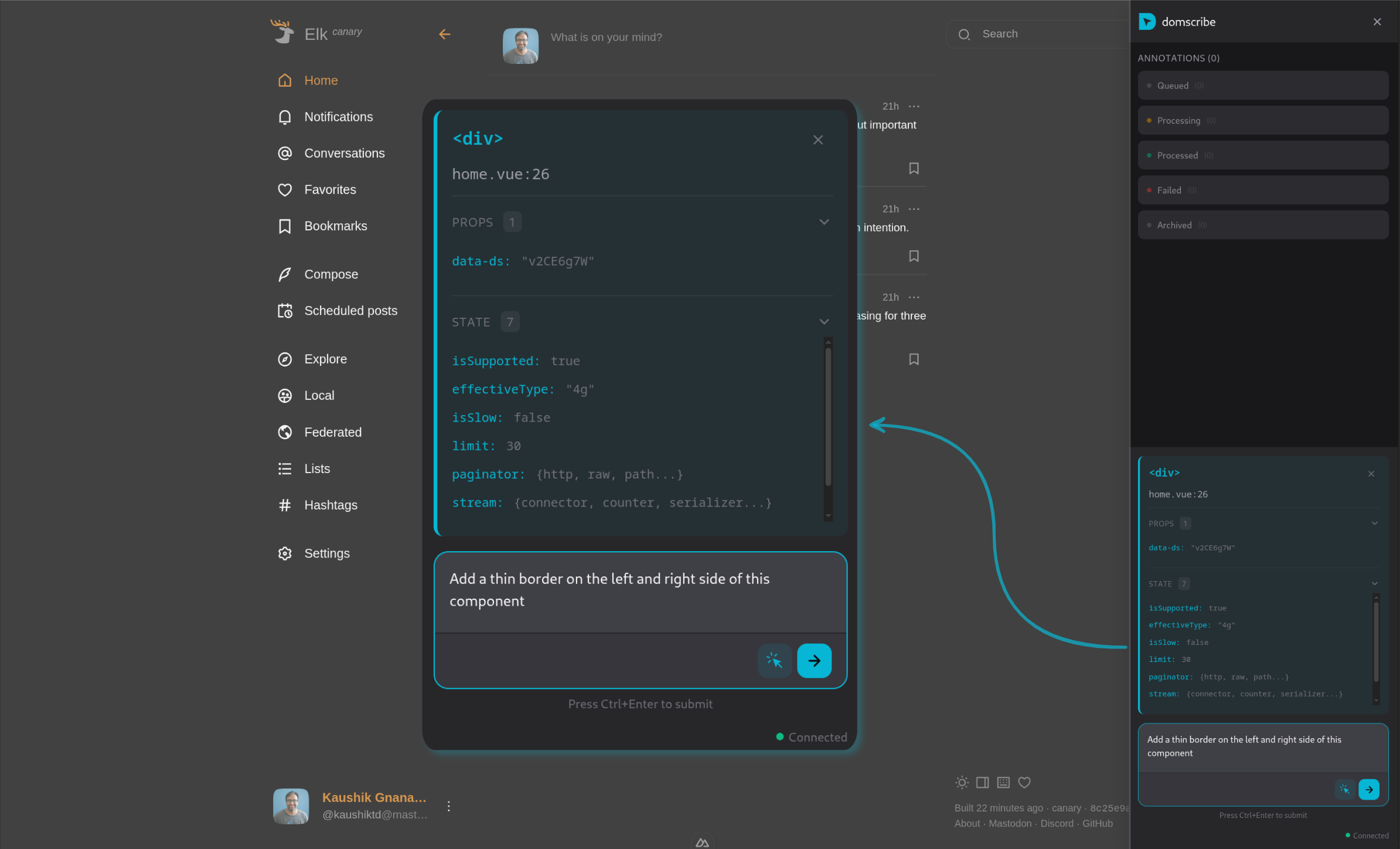Toggle color theme with the sun icon

962,782
